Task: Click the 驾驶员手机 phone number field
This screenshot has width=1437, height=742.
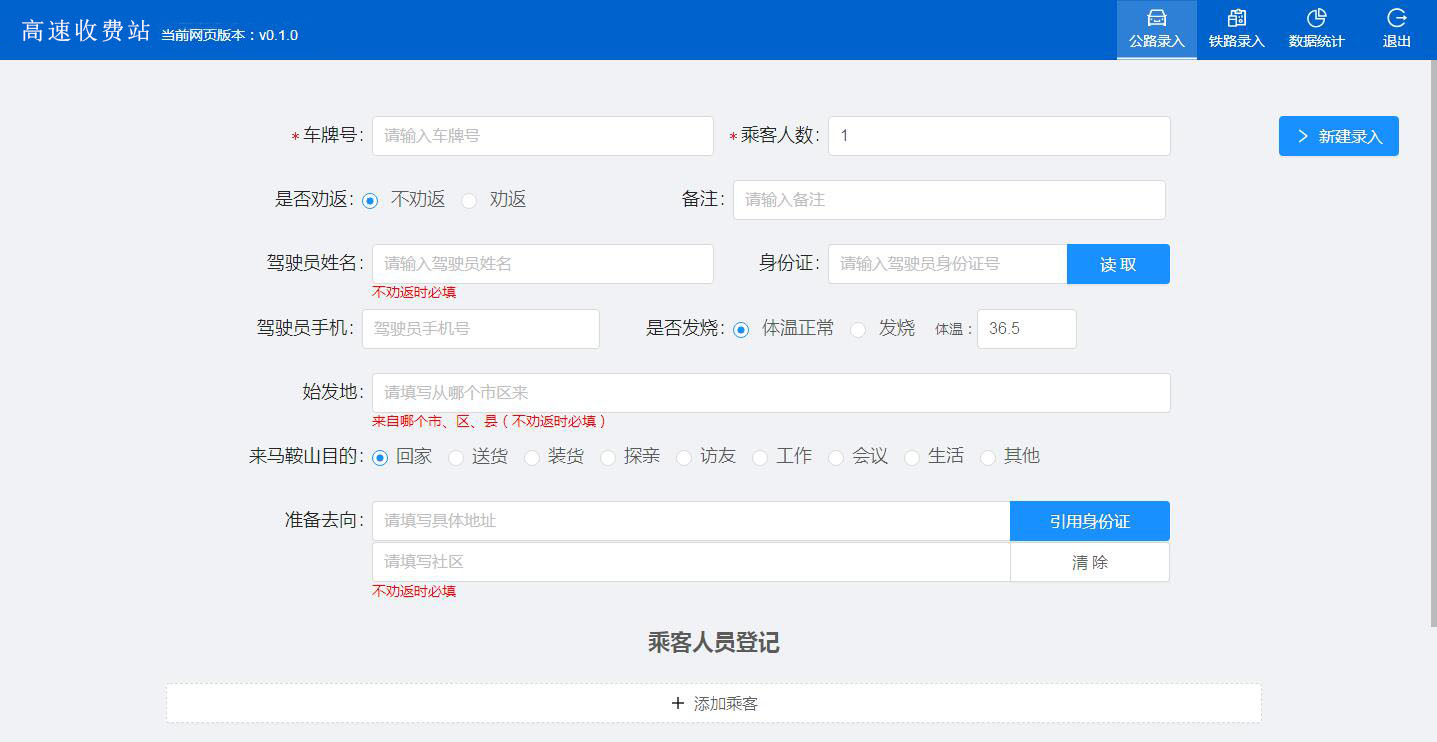Action: coord(480,329)
